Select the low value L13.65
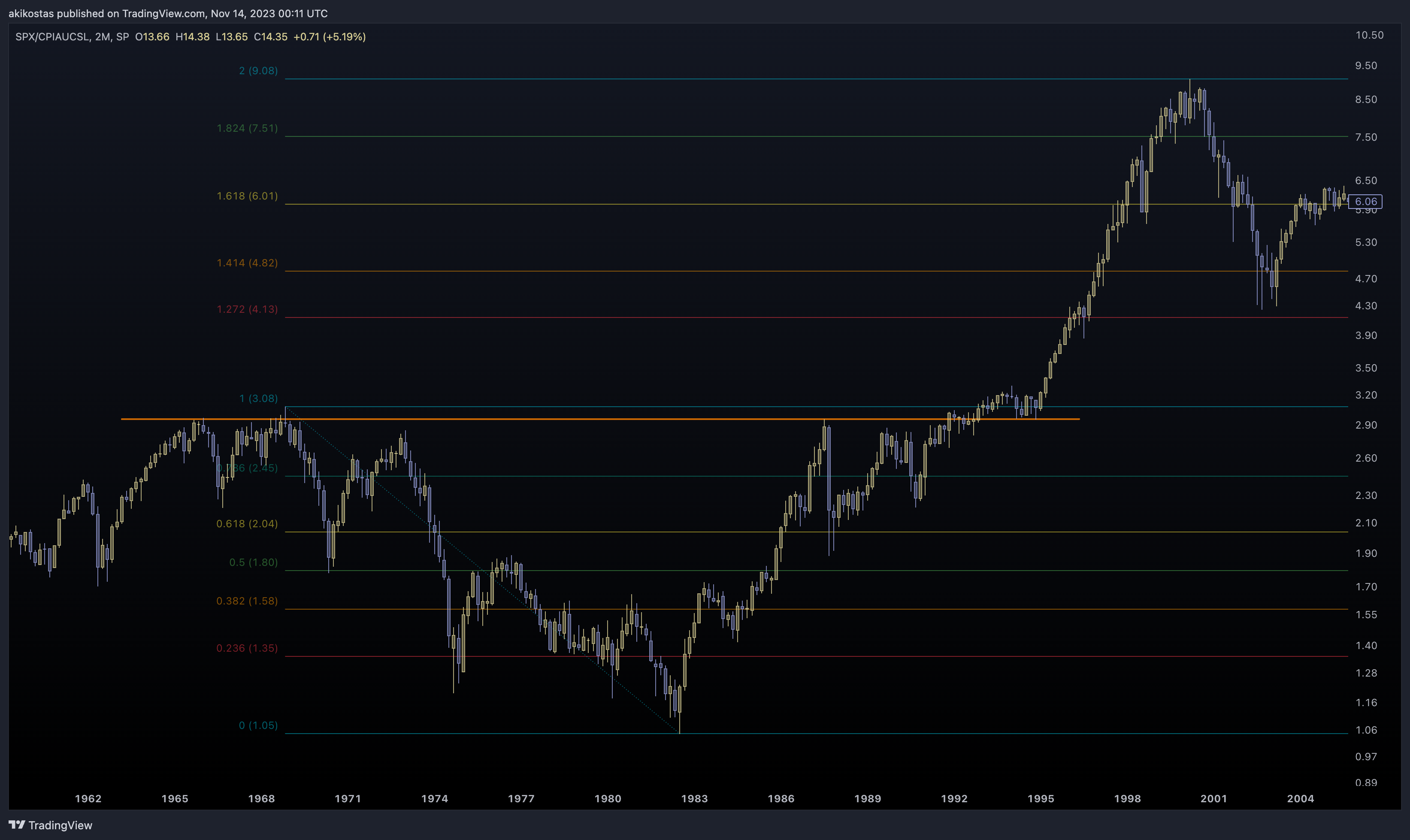The width and height of the screenshot is (1410, 840). (x=232, y=37)
